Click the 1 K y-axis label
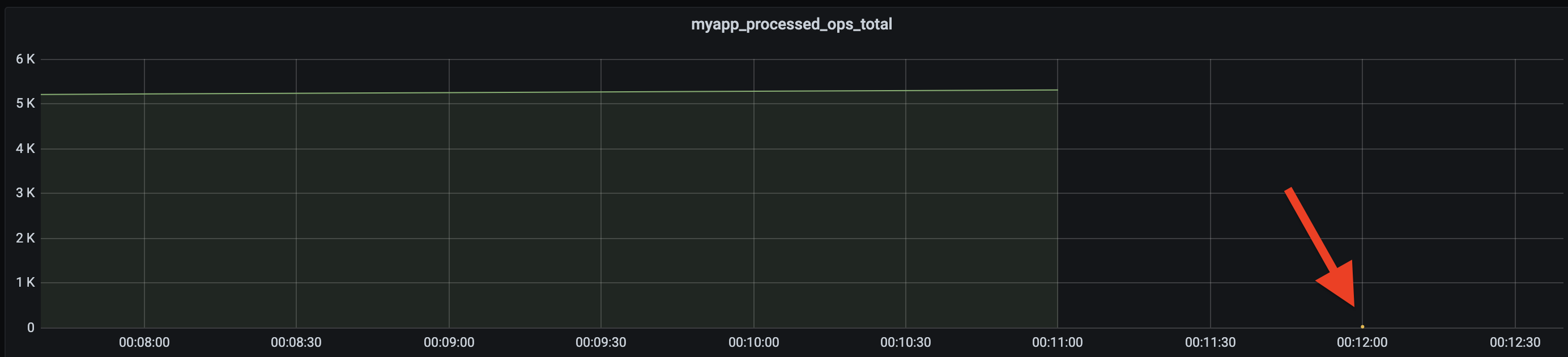Viewport: 1568px width, 357px height. pyautogui.click(x=25, y=283)
